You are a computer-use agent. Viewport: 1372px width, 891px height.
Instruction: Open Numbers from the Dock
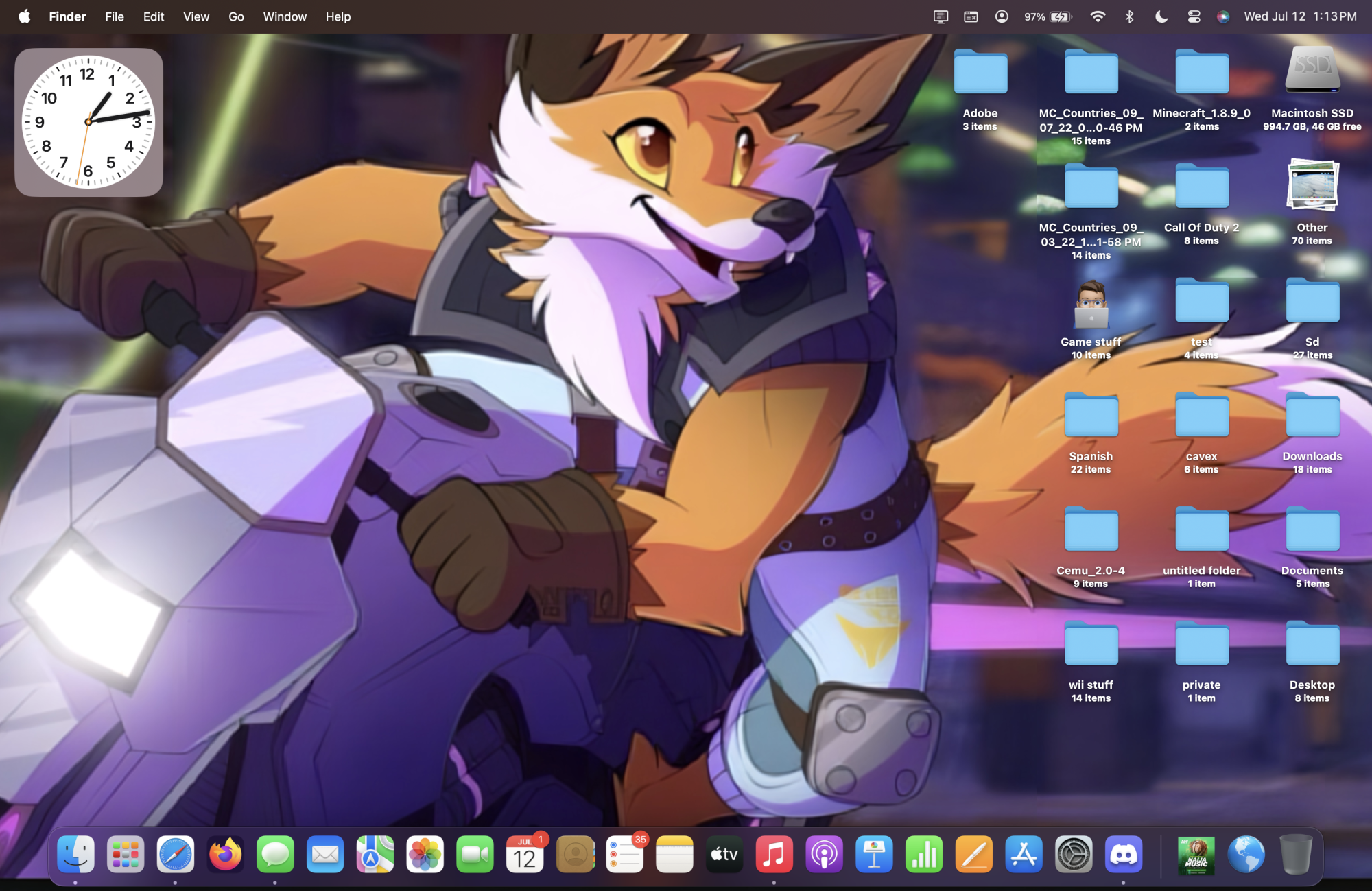click(x=924, y=854)
